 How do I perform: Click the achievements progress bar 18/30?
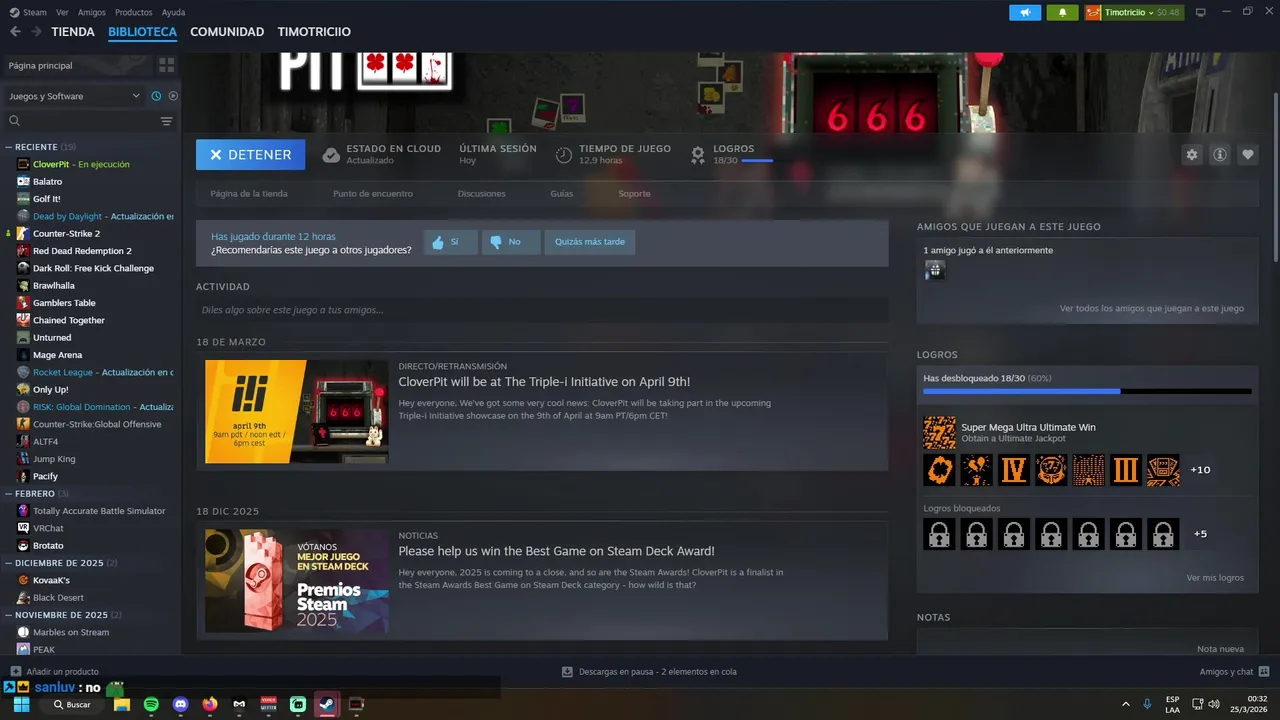click(1087, 391)
